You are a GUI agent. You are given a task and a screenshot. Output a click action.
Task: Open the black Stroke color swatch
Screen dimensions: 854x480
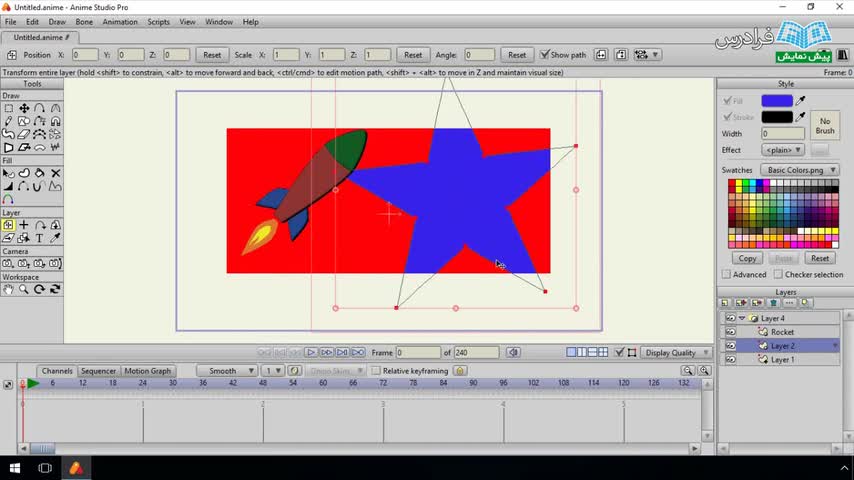777,117
